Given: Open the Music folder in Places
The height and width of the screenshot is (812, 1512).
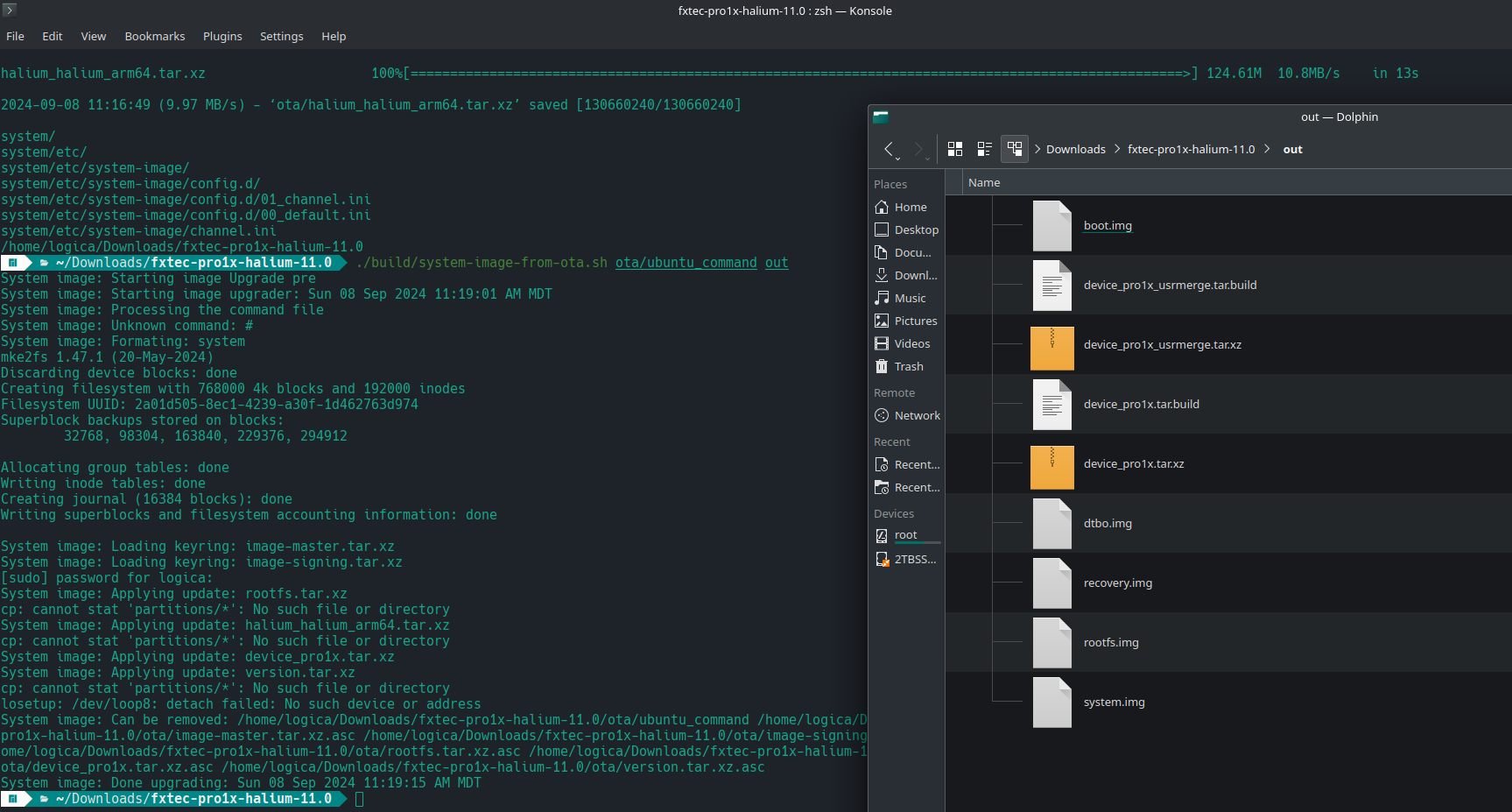Looking at the screenshot, I should point(910,299).
